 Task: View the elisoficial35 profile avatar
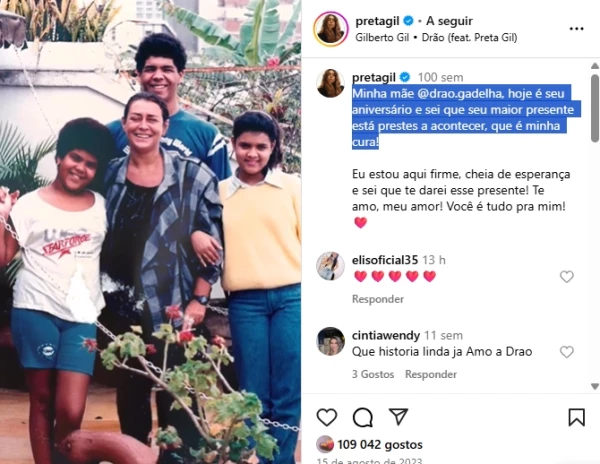click(330, 266)
